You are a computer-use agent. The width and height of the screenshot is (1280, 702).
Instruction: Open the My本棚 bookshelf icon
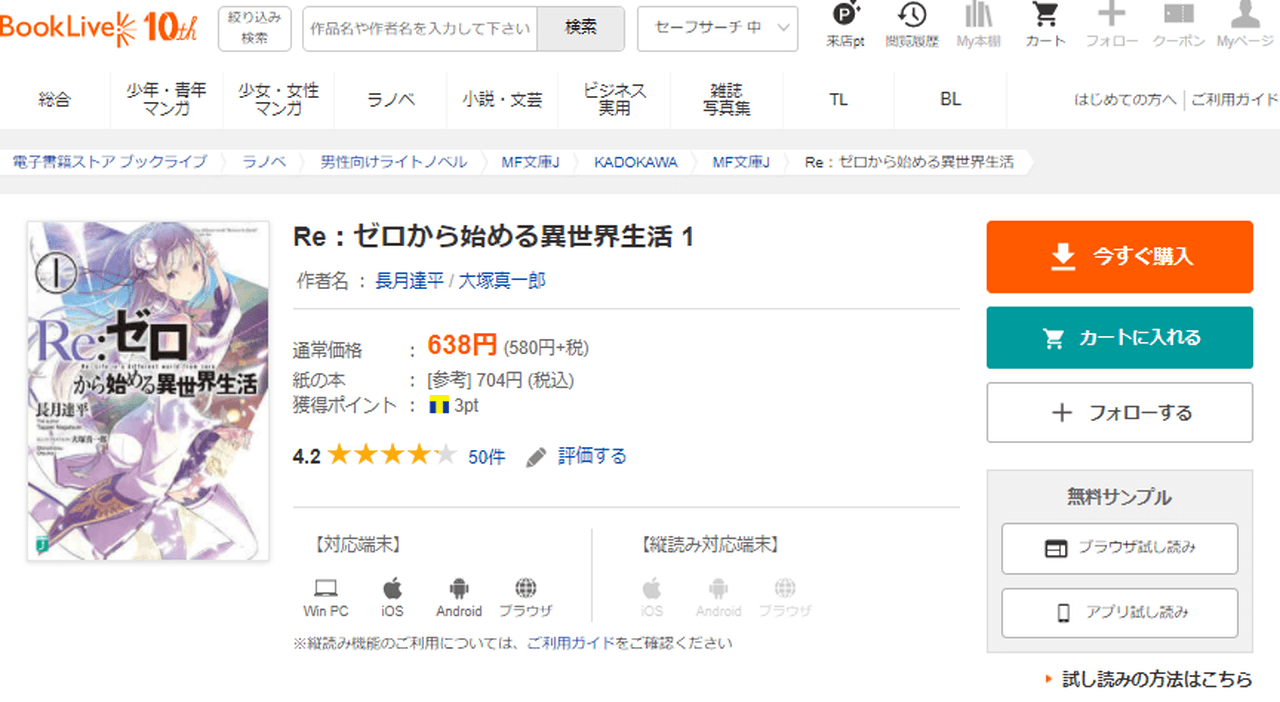[x=978, y=17]
